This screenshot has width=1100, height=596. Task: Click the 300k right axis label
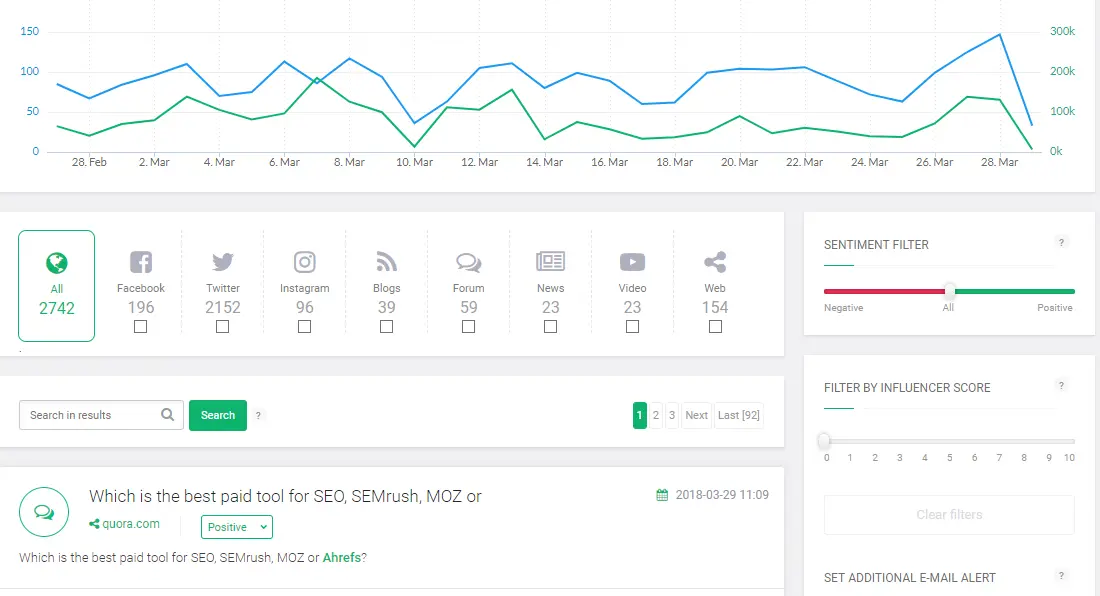[x=1062, y=31]
